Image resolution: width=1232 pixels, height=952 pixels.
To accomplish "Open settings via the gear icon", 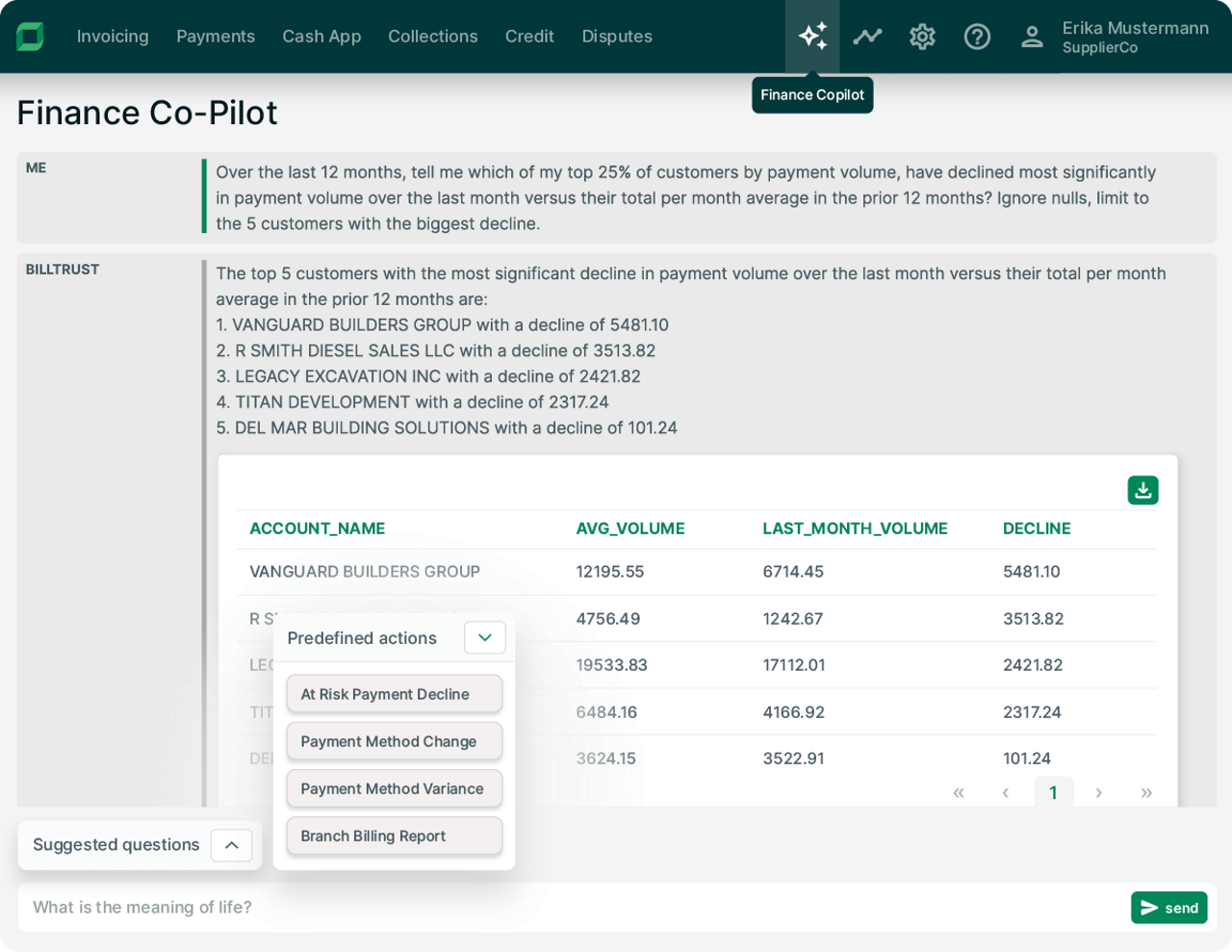I will point(922,36).
